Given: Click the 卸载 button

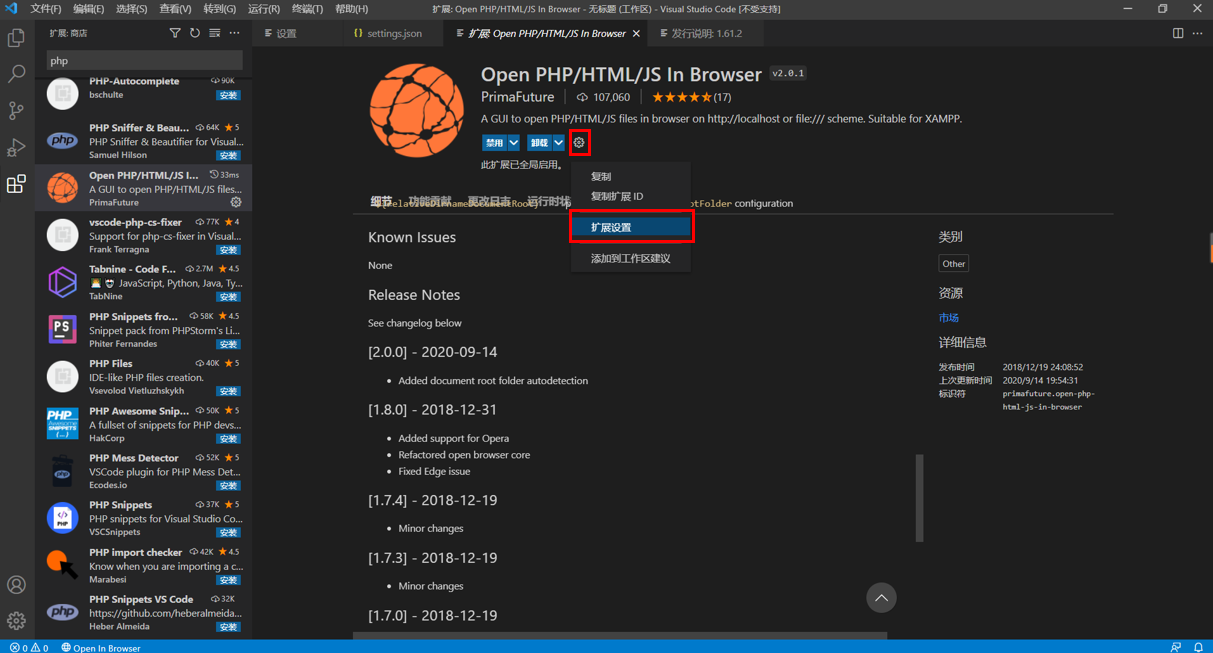Looking at the screenshot, I should tap(539, 143).
